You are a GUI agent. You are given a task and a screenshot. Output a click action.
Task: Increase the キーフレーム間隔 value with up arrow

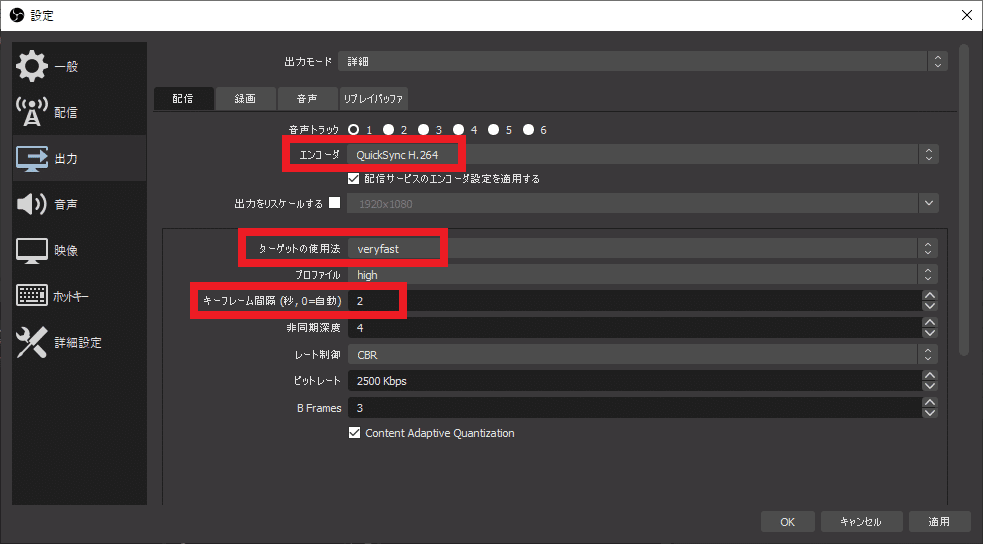point(930,295)
